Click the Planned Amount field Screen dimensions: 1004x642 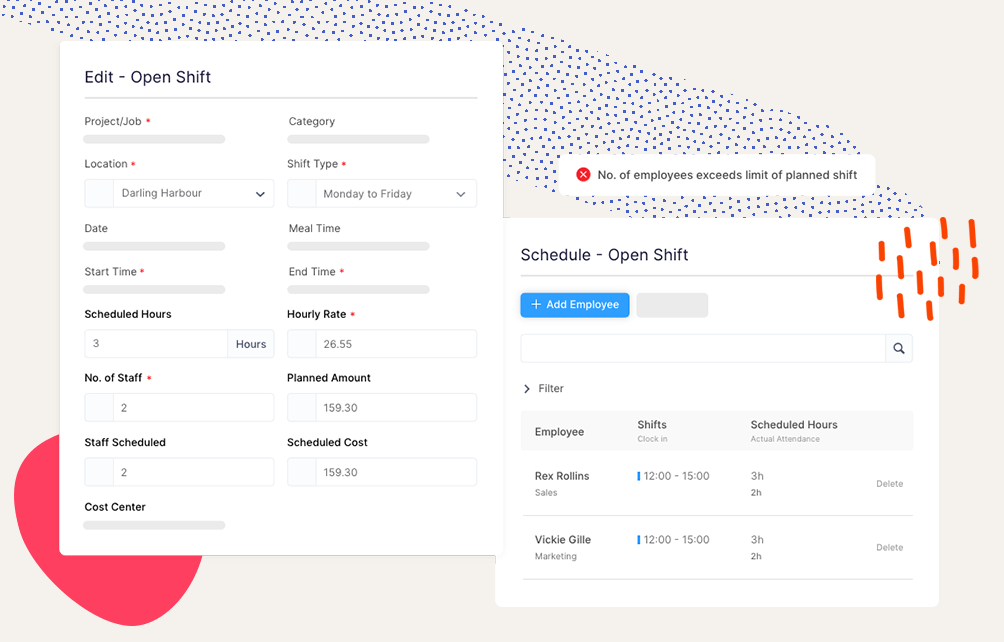[395, 408]
